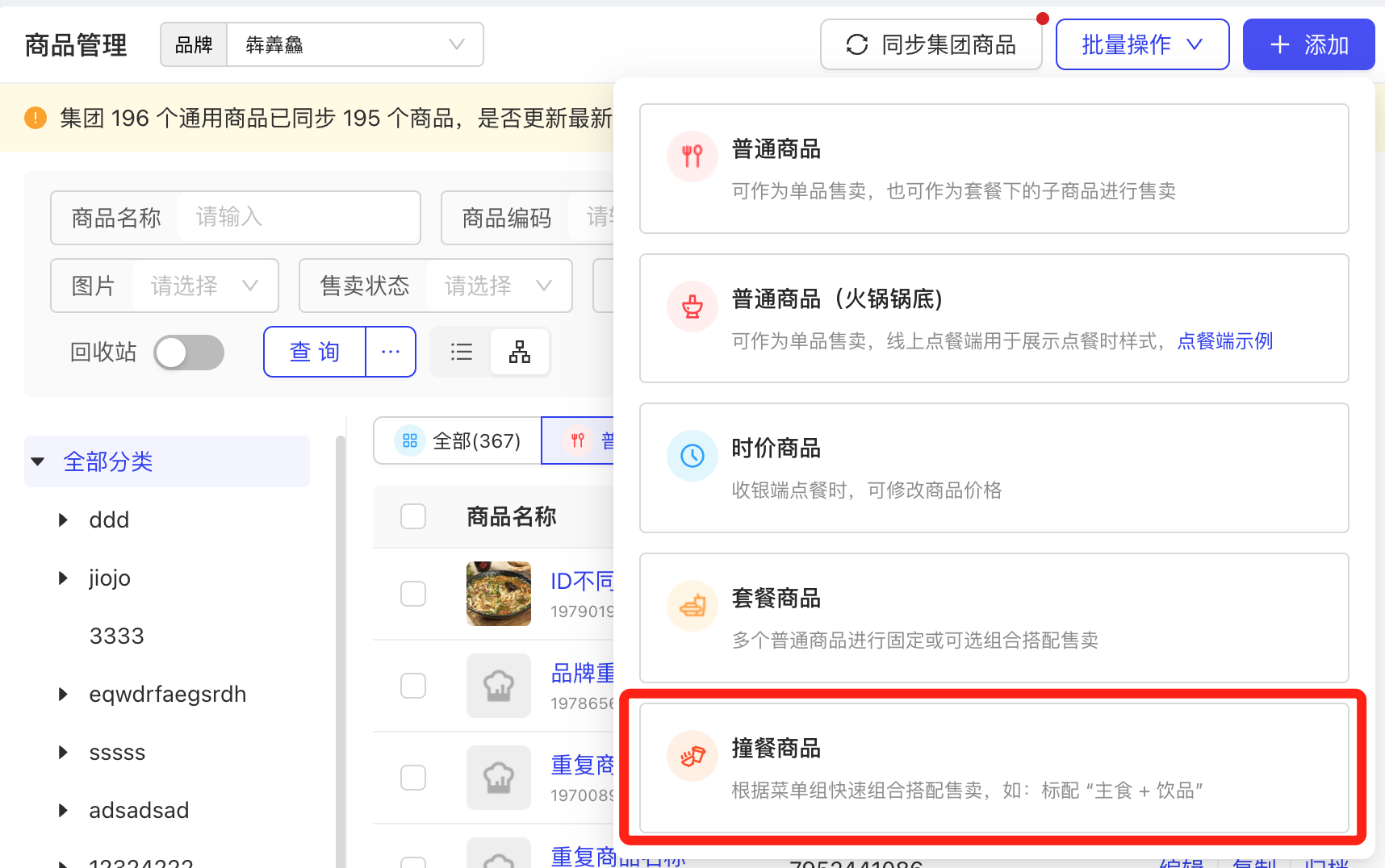Viewport: 1385px width, 868px height.
Task: Check the select-all box beside 商品名称 header
Action: [x=413, y=516]
